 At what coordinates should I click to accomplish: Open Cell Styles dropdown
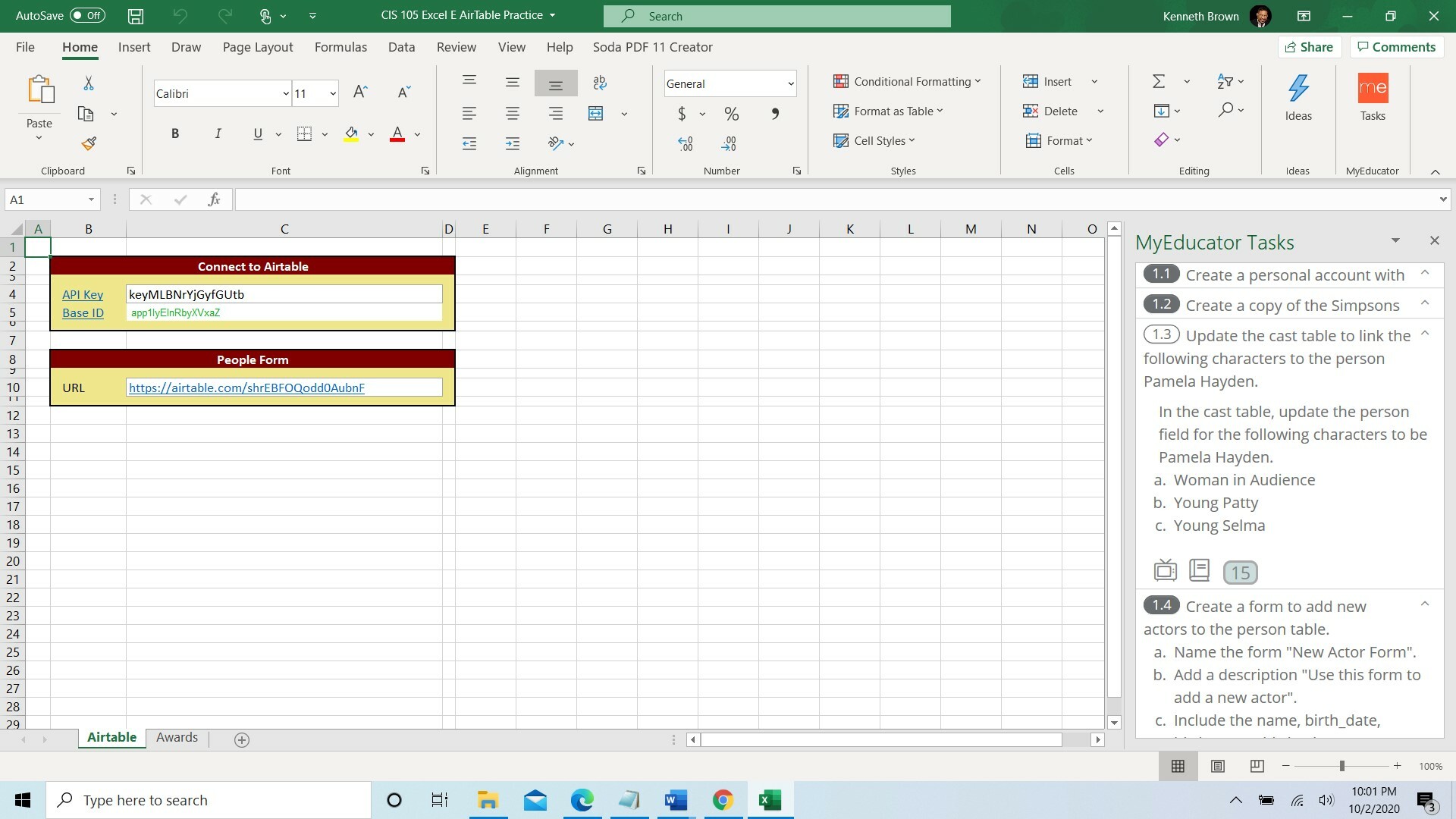pos(874,141)
